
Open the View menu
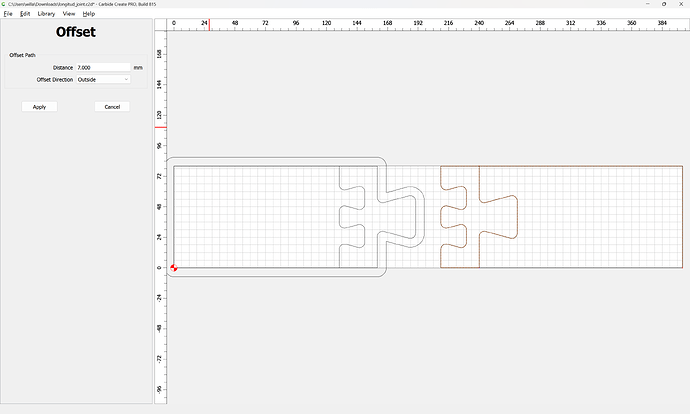(69, 14)
